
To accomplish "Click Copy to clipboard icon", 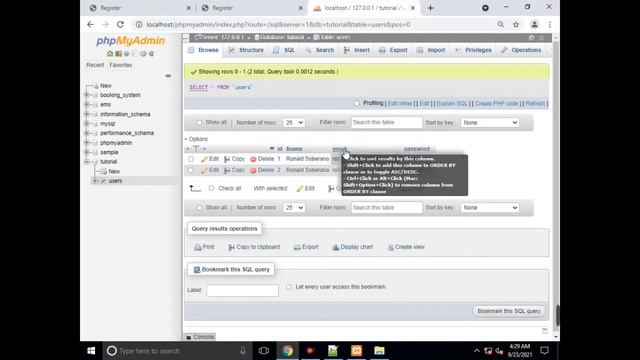I will point(231,247).
